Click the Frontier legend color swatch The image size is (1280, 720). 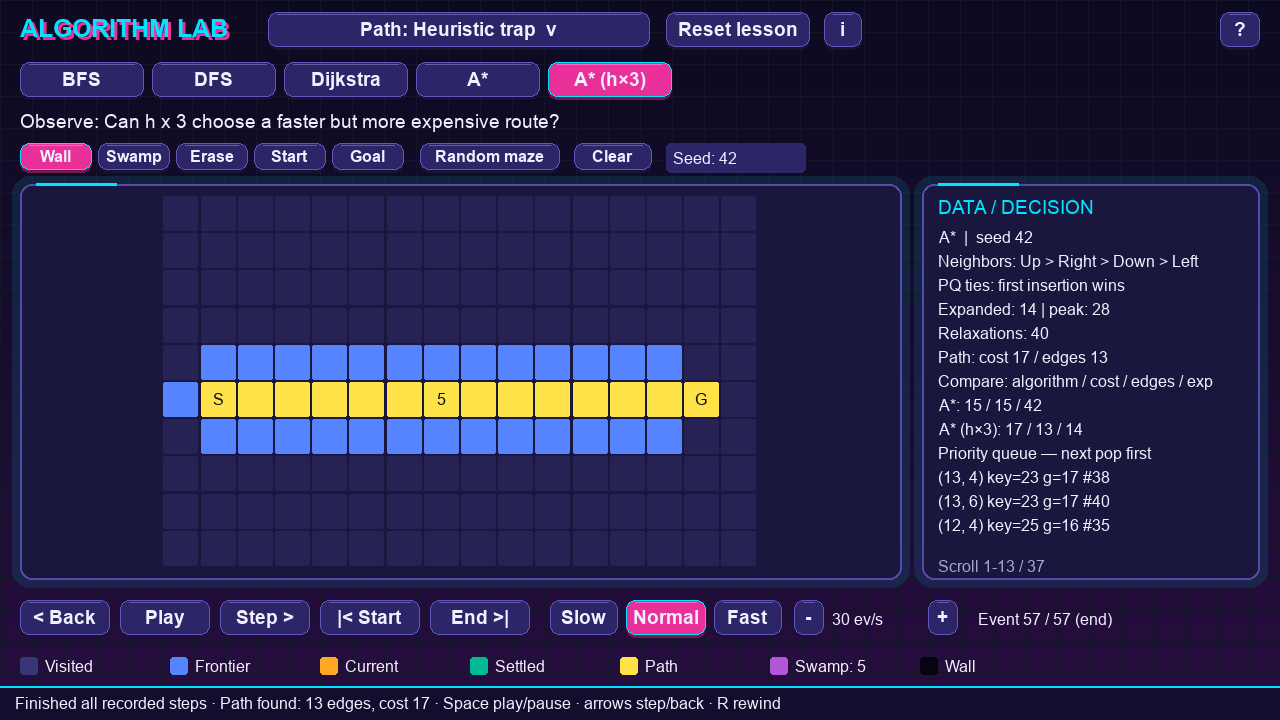pos(179,666)
